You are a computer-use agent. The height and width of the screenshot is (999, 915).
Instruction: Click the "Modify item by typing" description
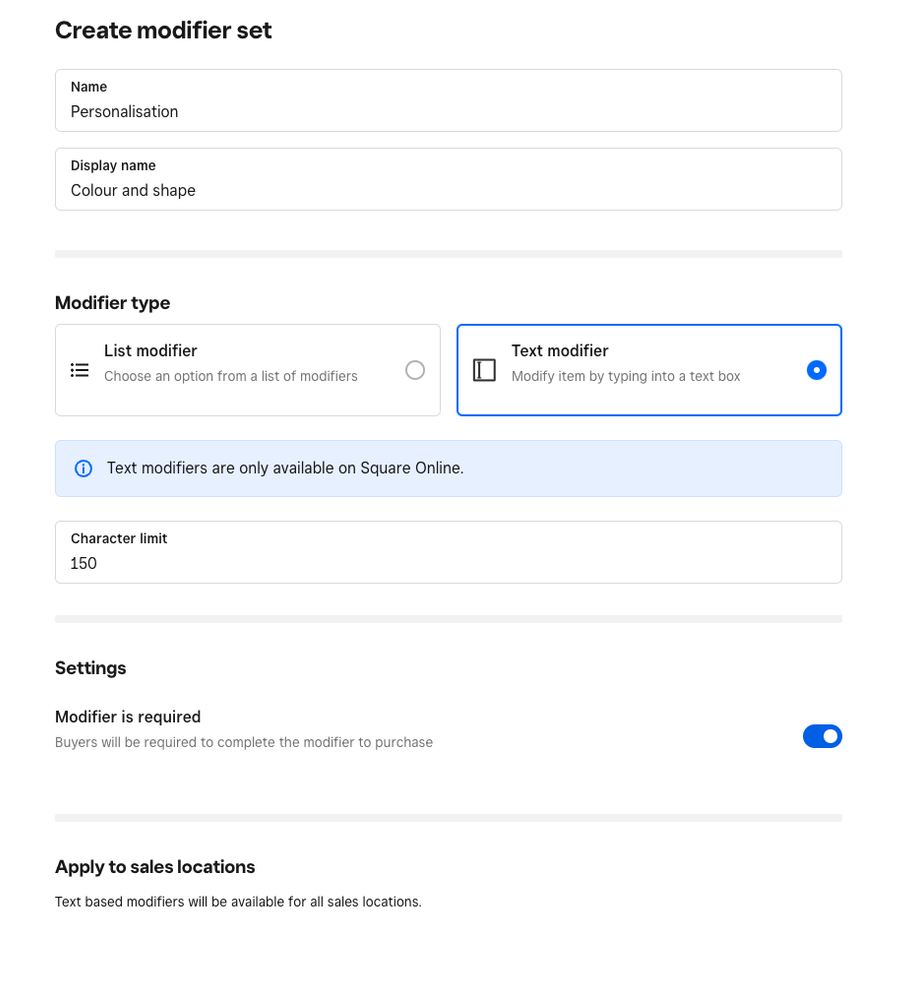click(x=625, y=376)
